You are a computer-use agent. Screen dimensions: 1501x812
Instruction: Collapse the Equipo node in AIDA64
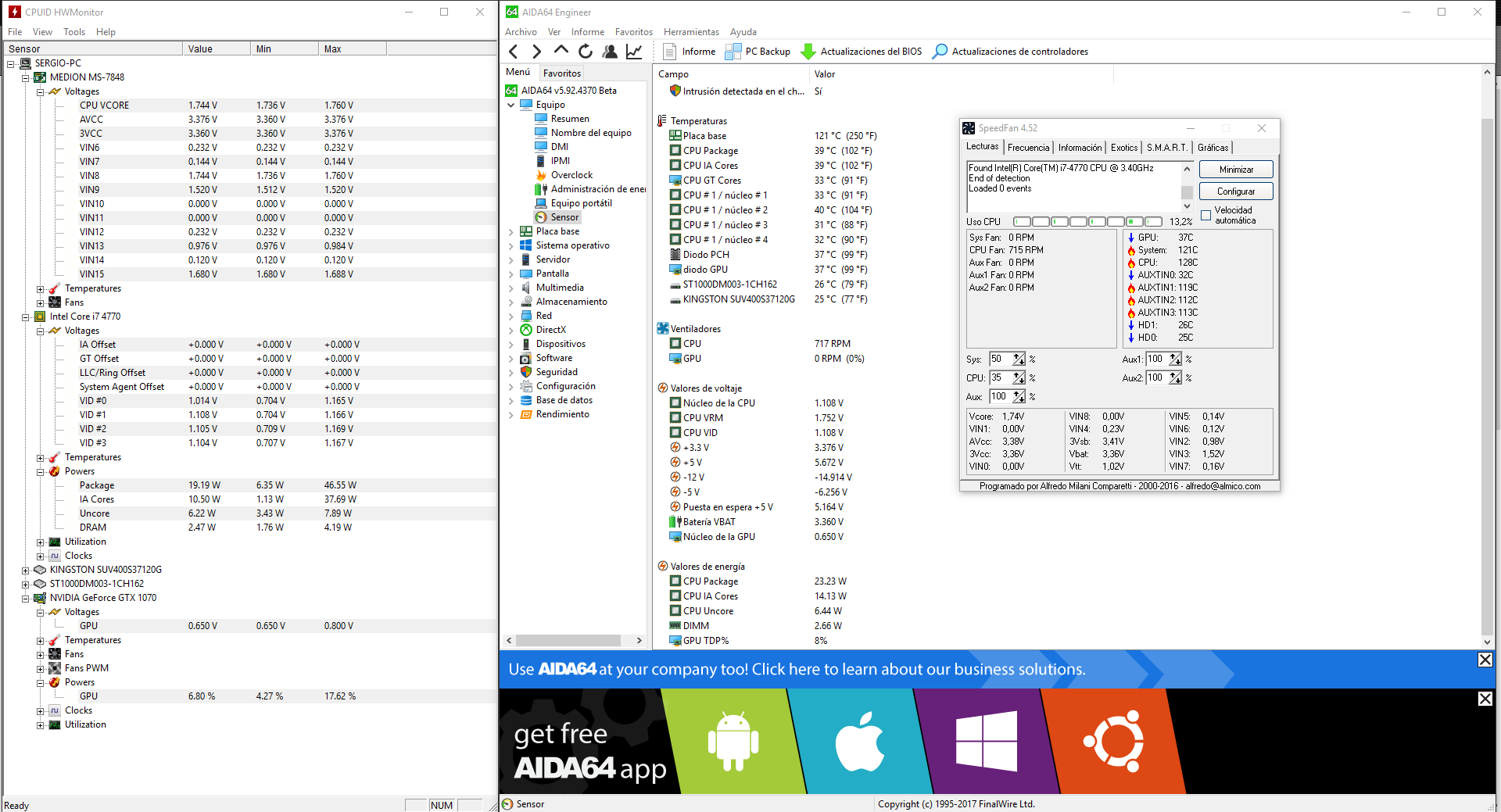click(511, 105)
